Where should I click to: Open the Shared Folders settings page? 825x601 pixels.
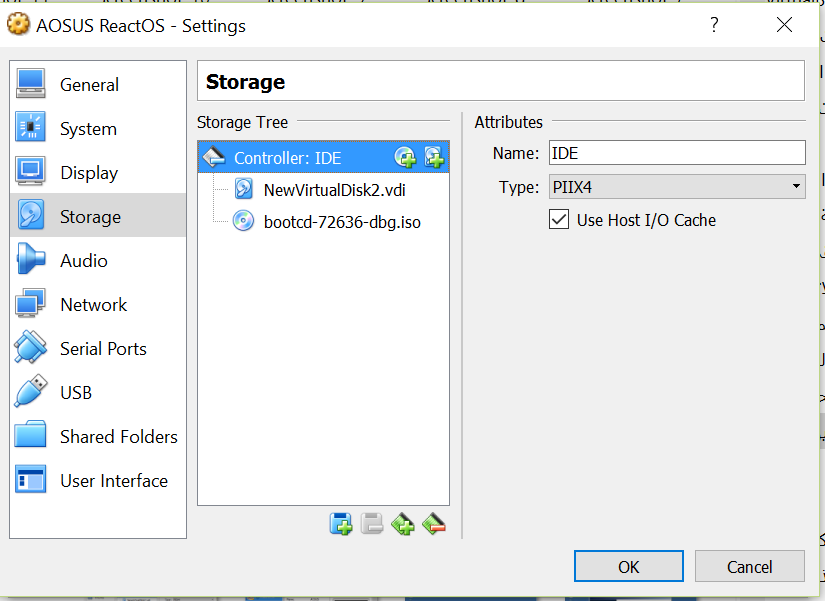coord(118,437)
